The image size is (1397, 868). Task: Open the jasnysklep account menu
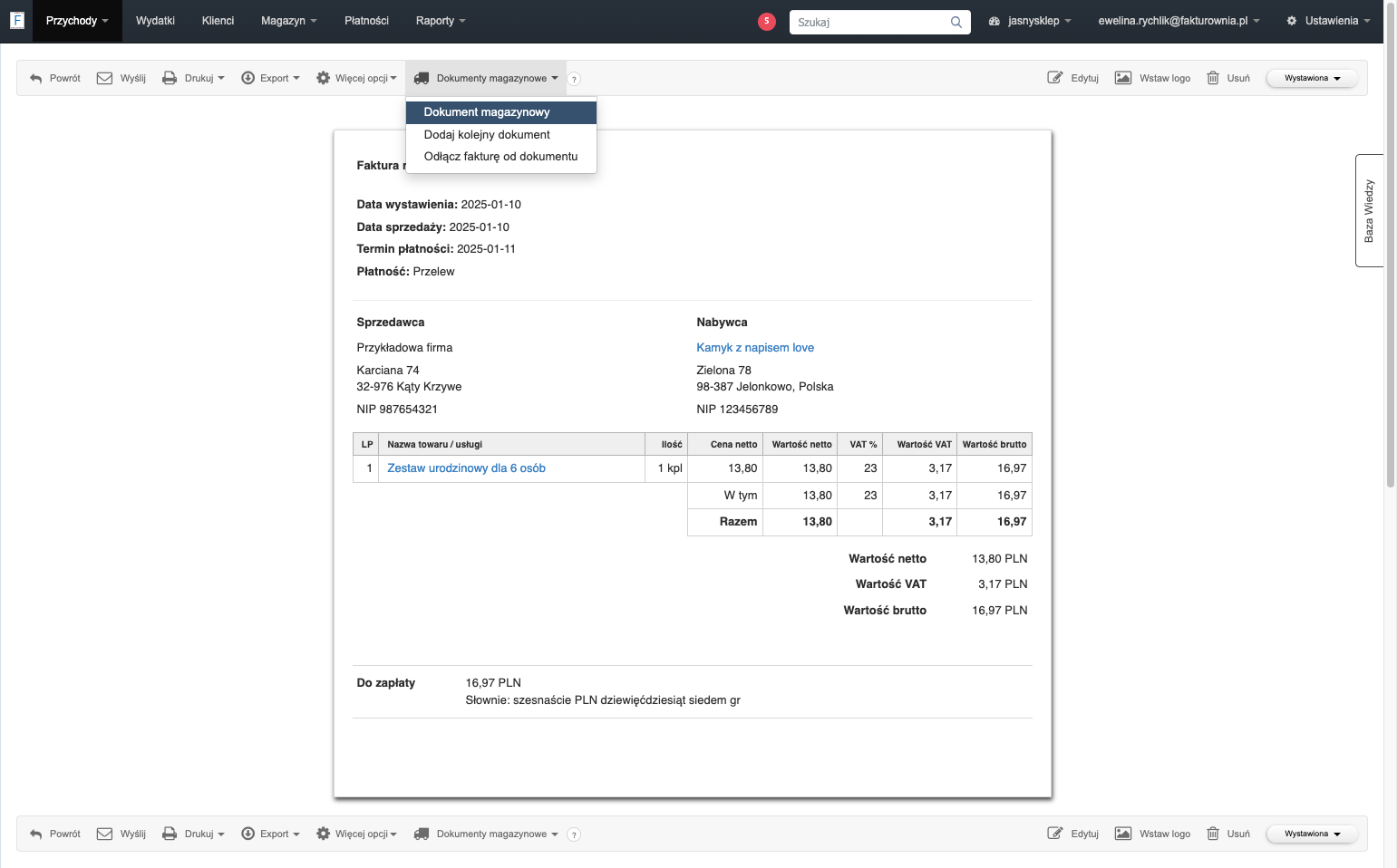tap(1030, 21)
